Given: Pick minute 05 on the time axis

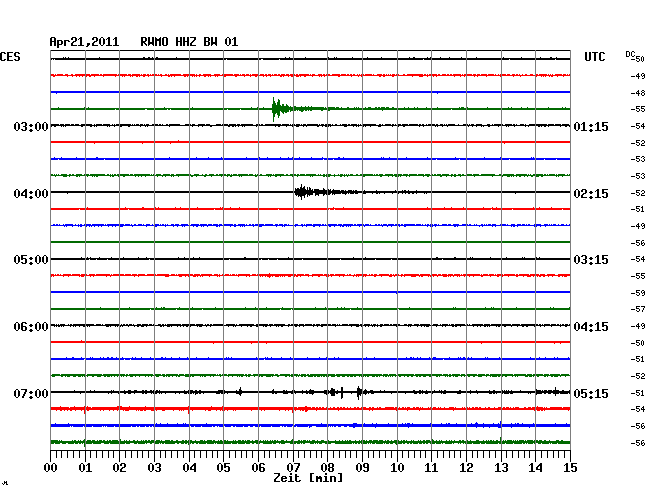Looking at the screenshot, I should tap(223, 468).
